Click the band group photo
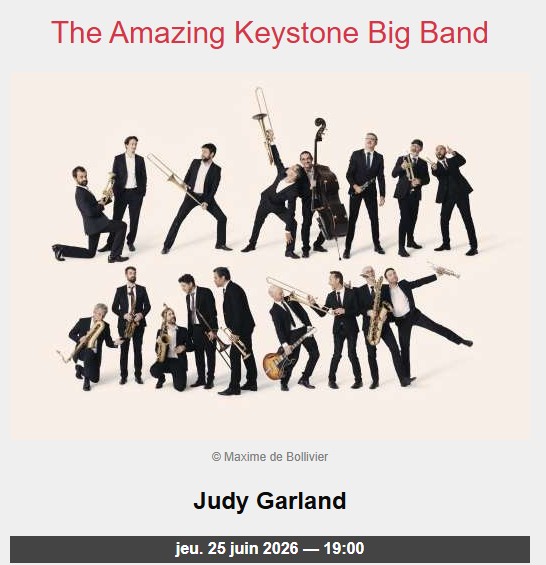This screenshot has height=565, width=546. tap(270, 256)
